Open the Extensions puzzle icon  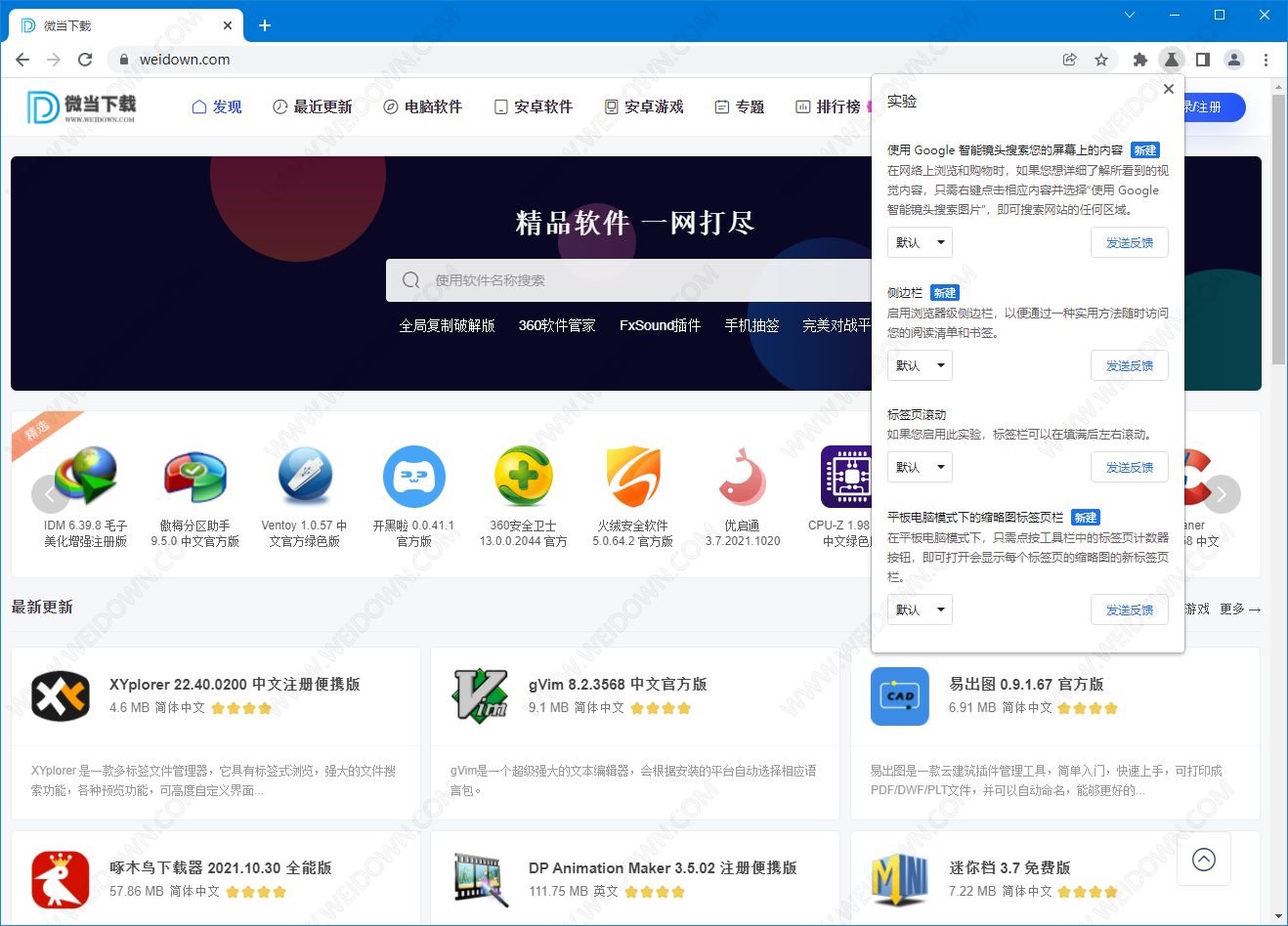(x=1139, y=60)
